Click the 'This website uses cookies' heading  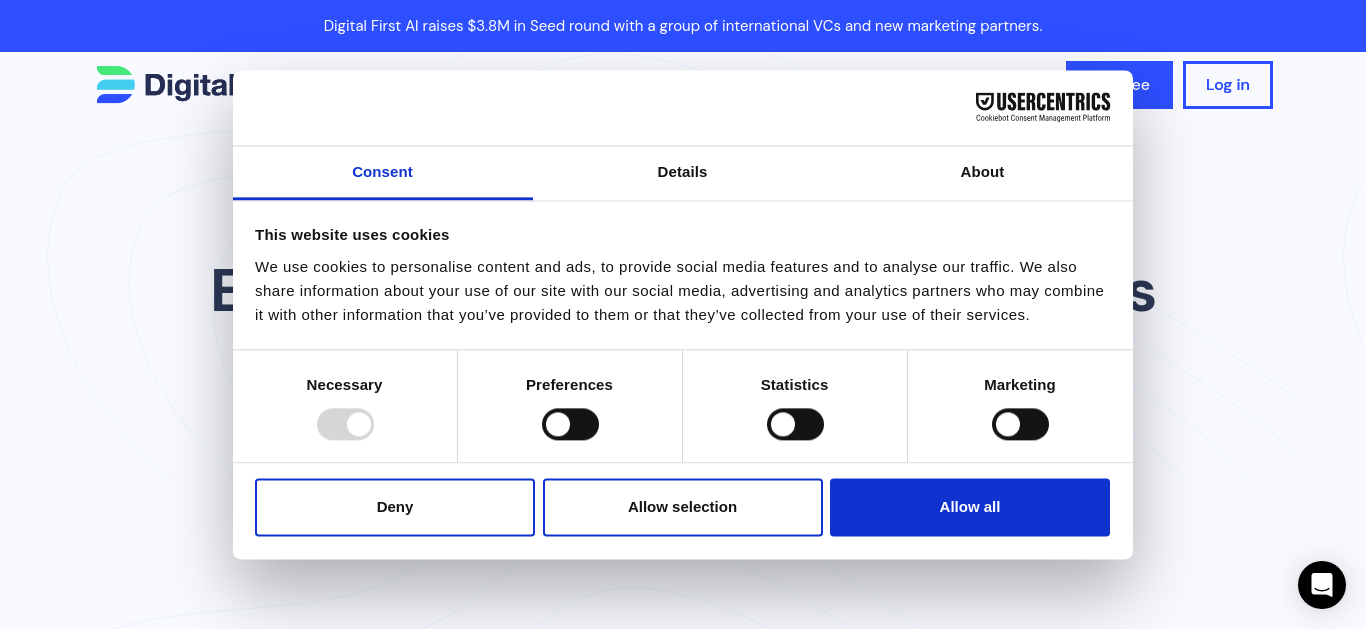352,235
